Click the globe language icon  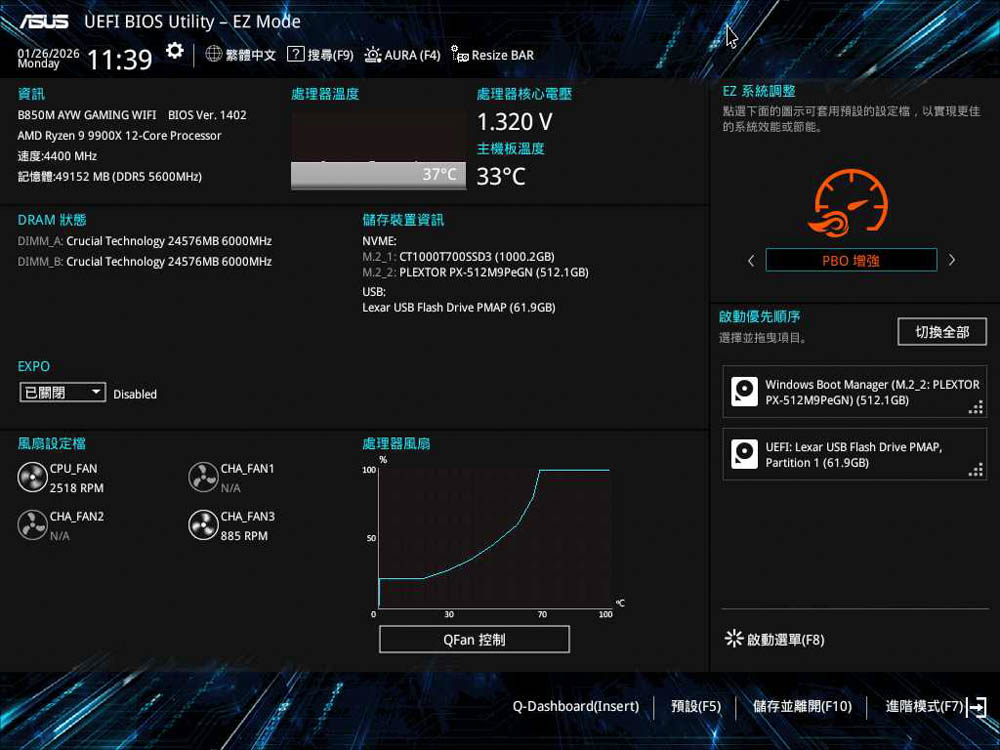click(214, 54)
